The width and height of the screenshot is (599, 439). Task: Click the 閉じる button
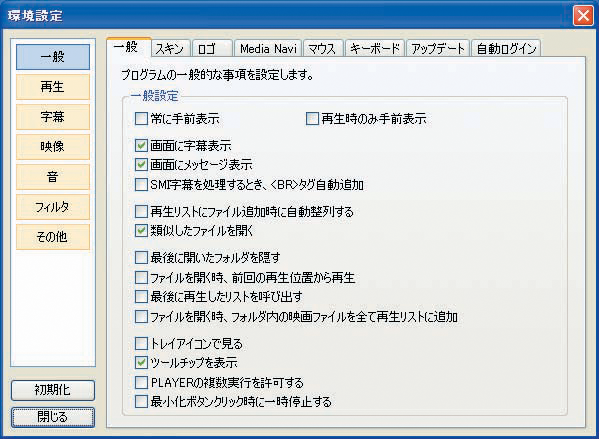[x=53, y=417]
